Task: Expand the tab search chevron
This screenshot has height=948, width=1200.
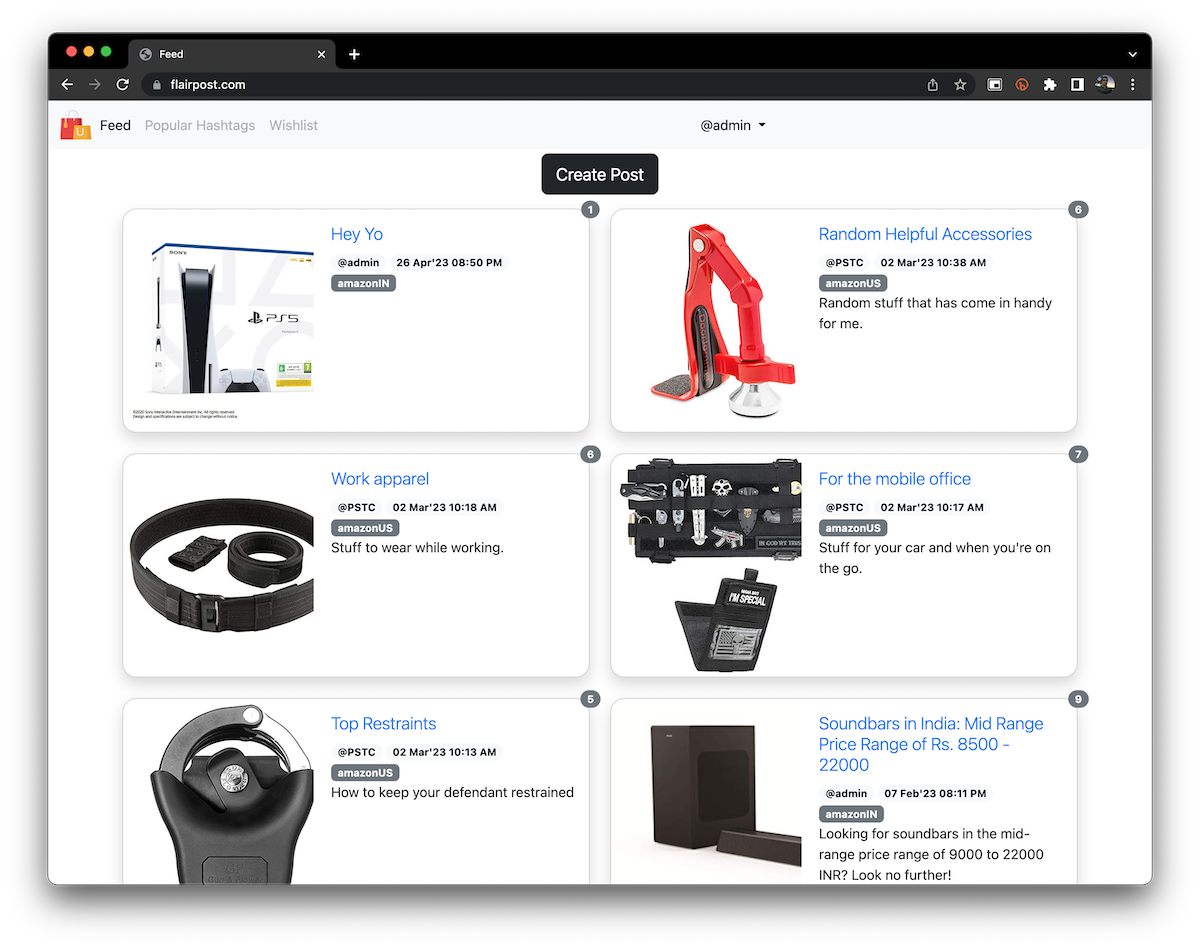Action: click(1132, 54)
